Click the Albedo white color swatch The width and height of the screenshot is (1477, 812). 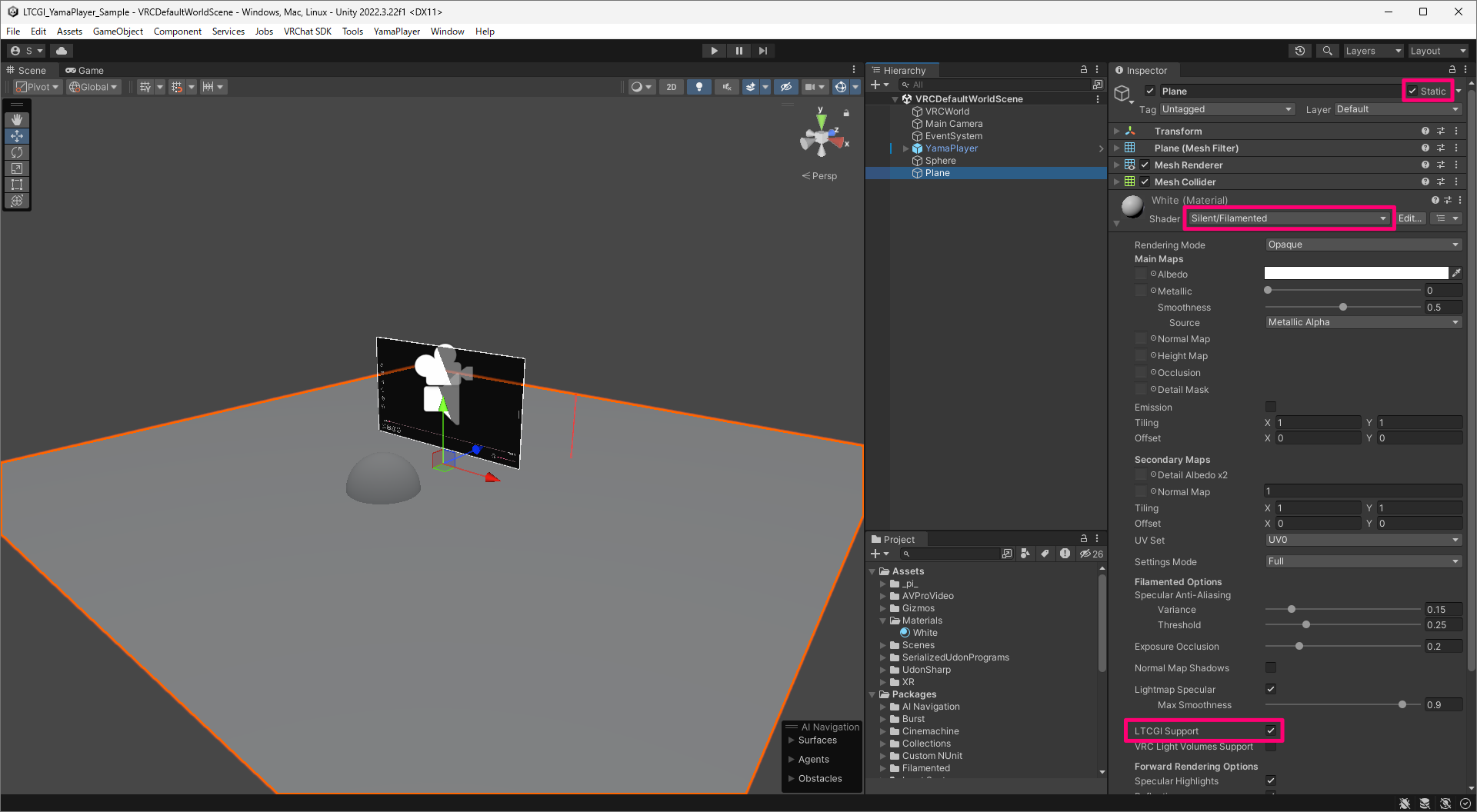coord(1355,274)
